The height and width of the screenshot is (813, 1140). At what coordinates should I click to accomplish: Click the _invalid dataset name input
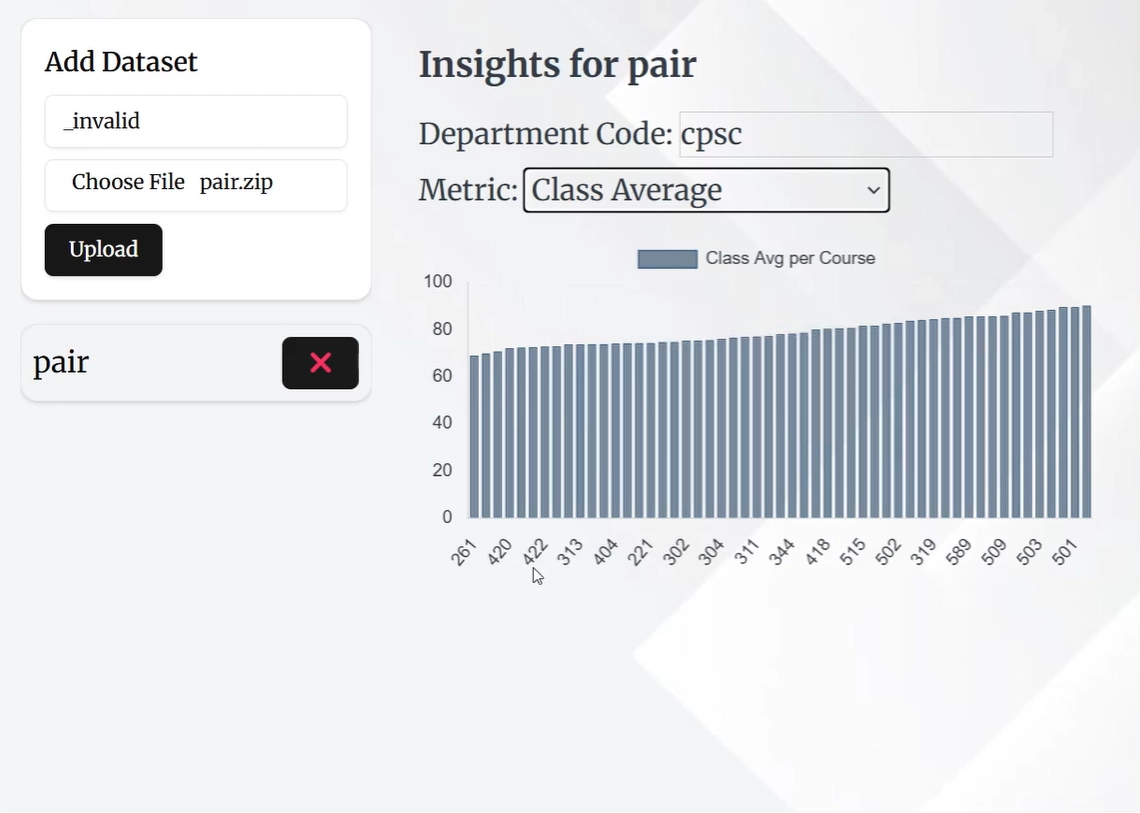[195, 121]
